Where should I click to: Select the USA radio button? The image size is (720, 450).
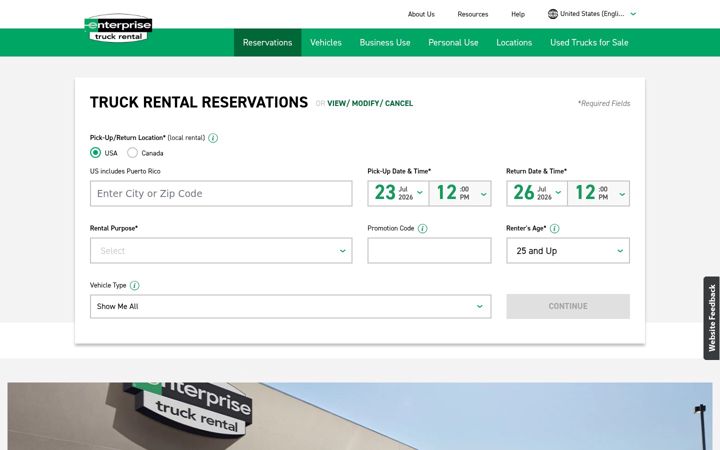(x=96, y=152)
